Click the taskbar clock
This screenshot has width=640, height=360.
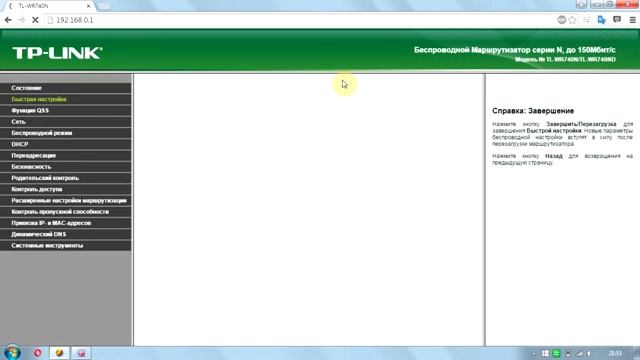pyautogui.click(x=615, y=353)
